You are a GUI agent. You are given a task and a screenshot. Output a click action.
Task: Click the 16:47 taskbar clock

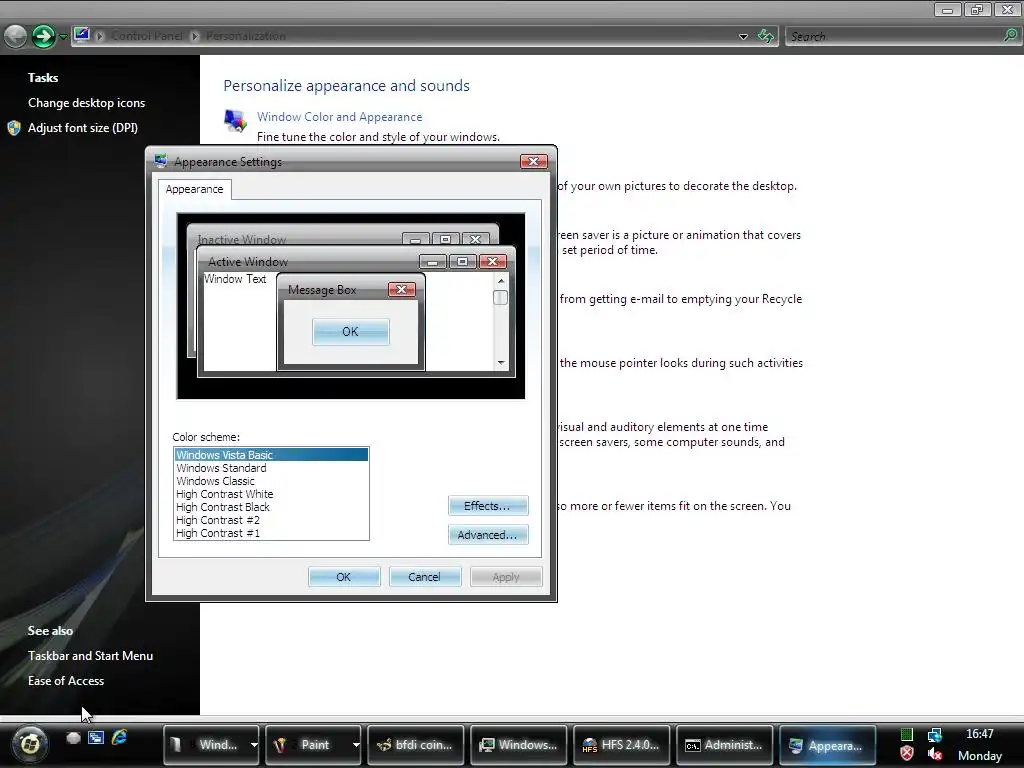click(x=980, y=734)
